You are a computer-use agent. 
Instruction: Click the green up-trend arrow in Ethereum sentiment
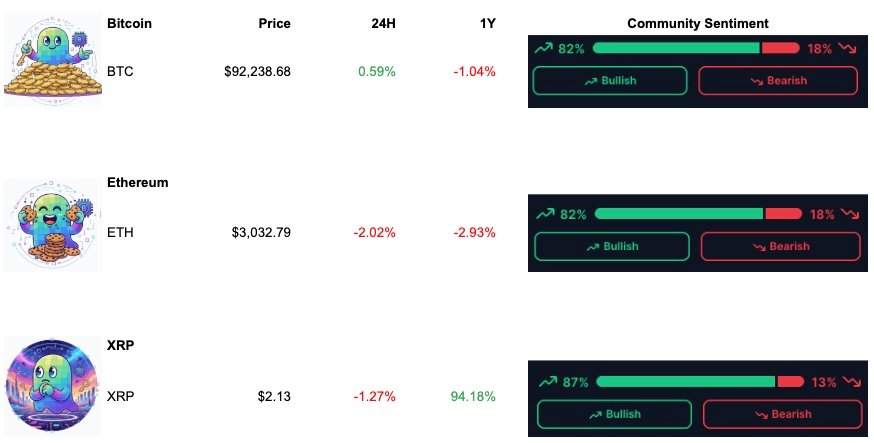tap(545, 214)
